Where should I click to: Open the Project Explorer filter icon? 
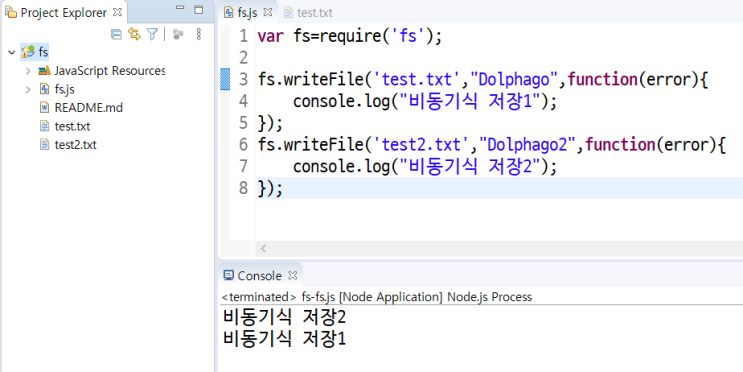coord(152,34)
